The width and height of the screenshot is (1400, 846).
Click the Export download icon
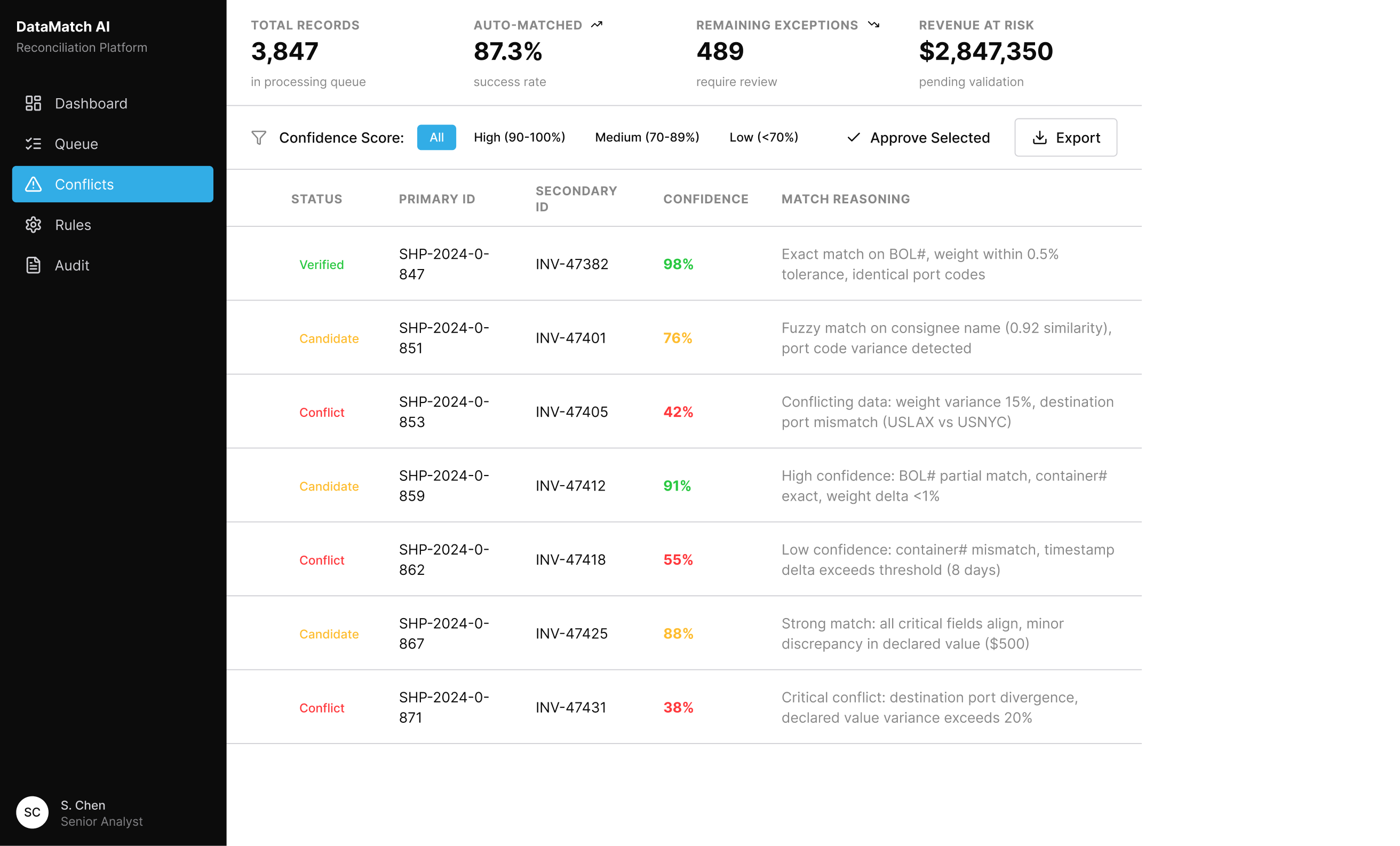[x=1039, y=138]
